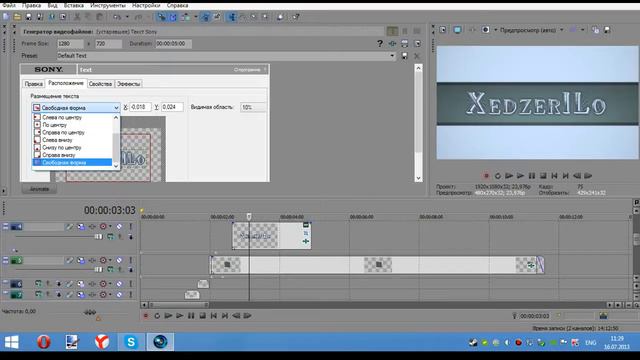640x360 pixels.
Task: Click the Frame Size width field 1280
Action: [70, 43]
